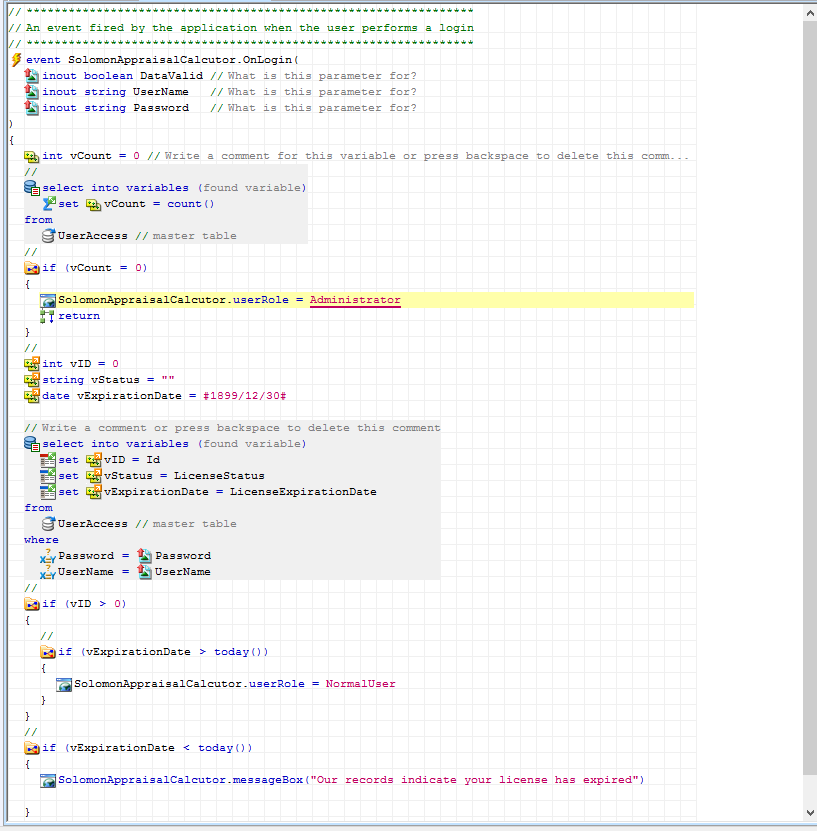Click the database icon of second select statement

coord(32,444)
